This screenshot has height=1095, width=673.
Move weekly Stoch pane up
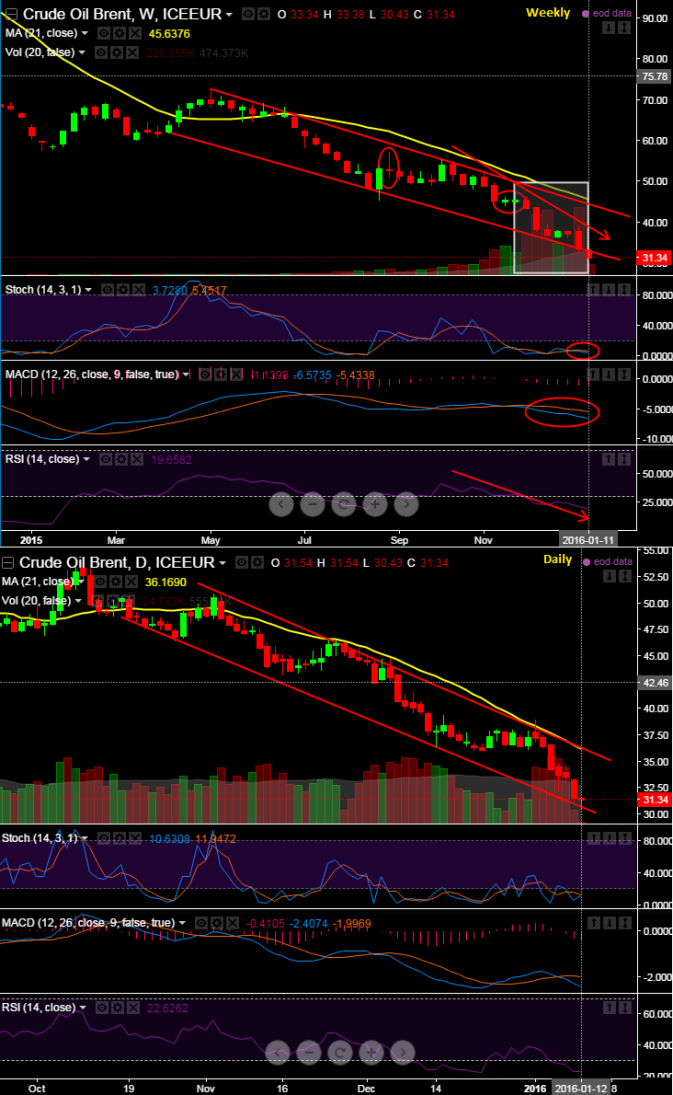(x=593, y=290)
